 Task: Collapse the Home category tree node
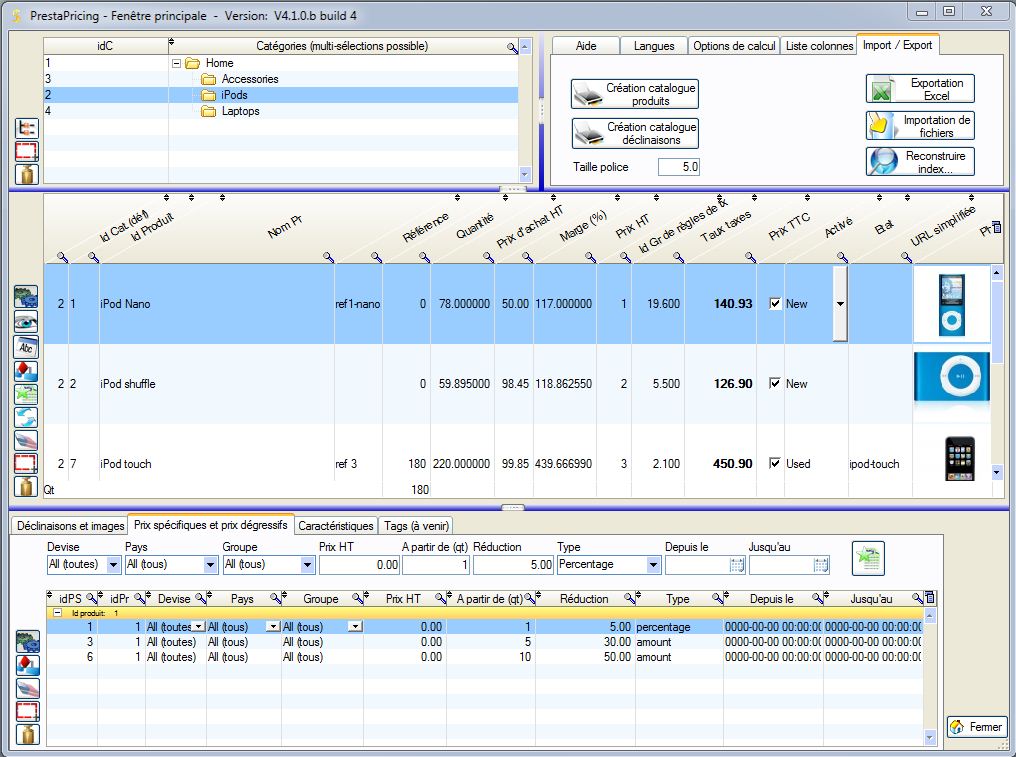click(x=176, y=64)
